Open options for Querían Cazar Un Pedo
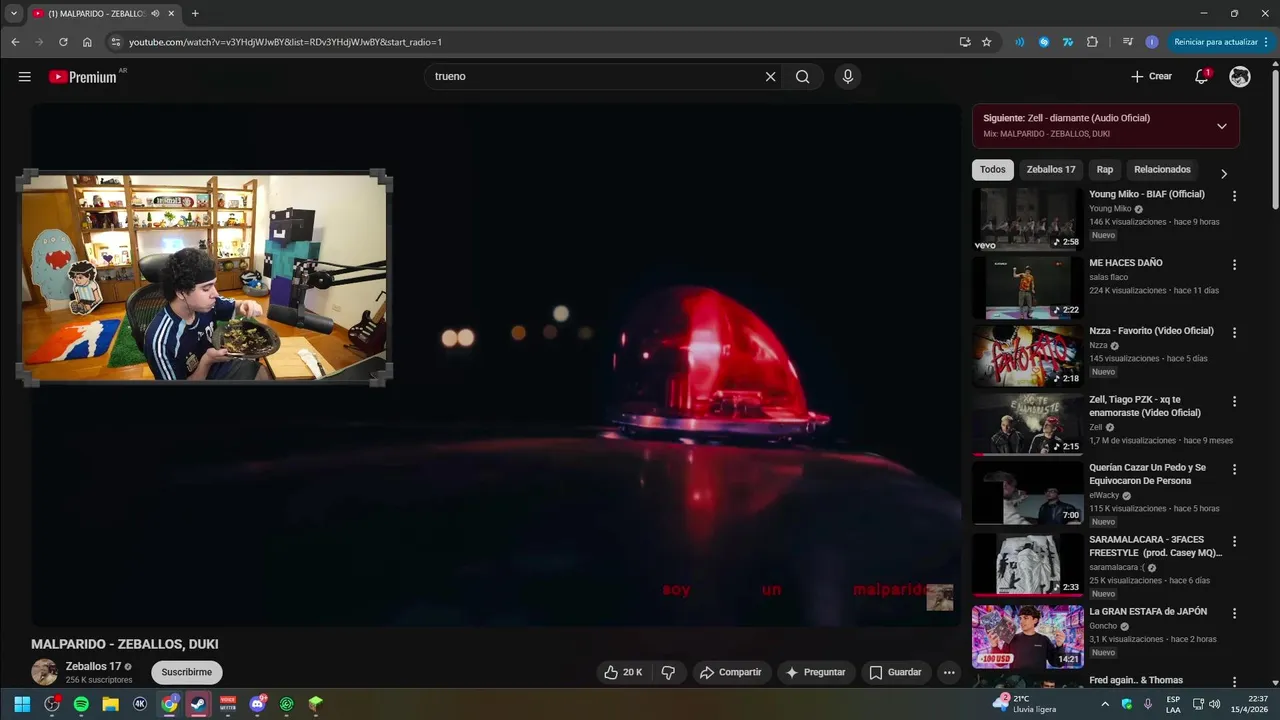 click(x=1234, y=470)
